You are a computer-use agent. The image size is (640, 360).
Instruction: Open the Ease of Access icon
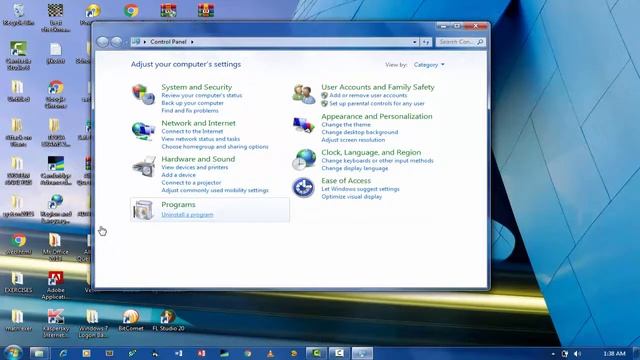click(x=303, y=188)
